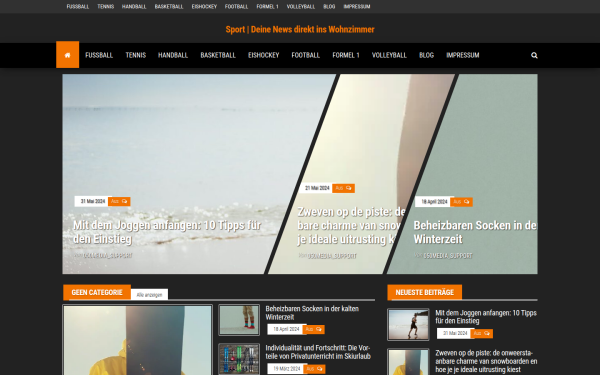Click 19 März 2024 date badge

coord(287,369)
